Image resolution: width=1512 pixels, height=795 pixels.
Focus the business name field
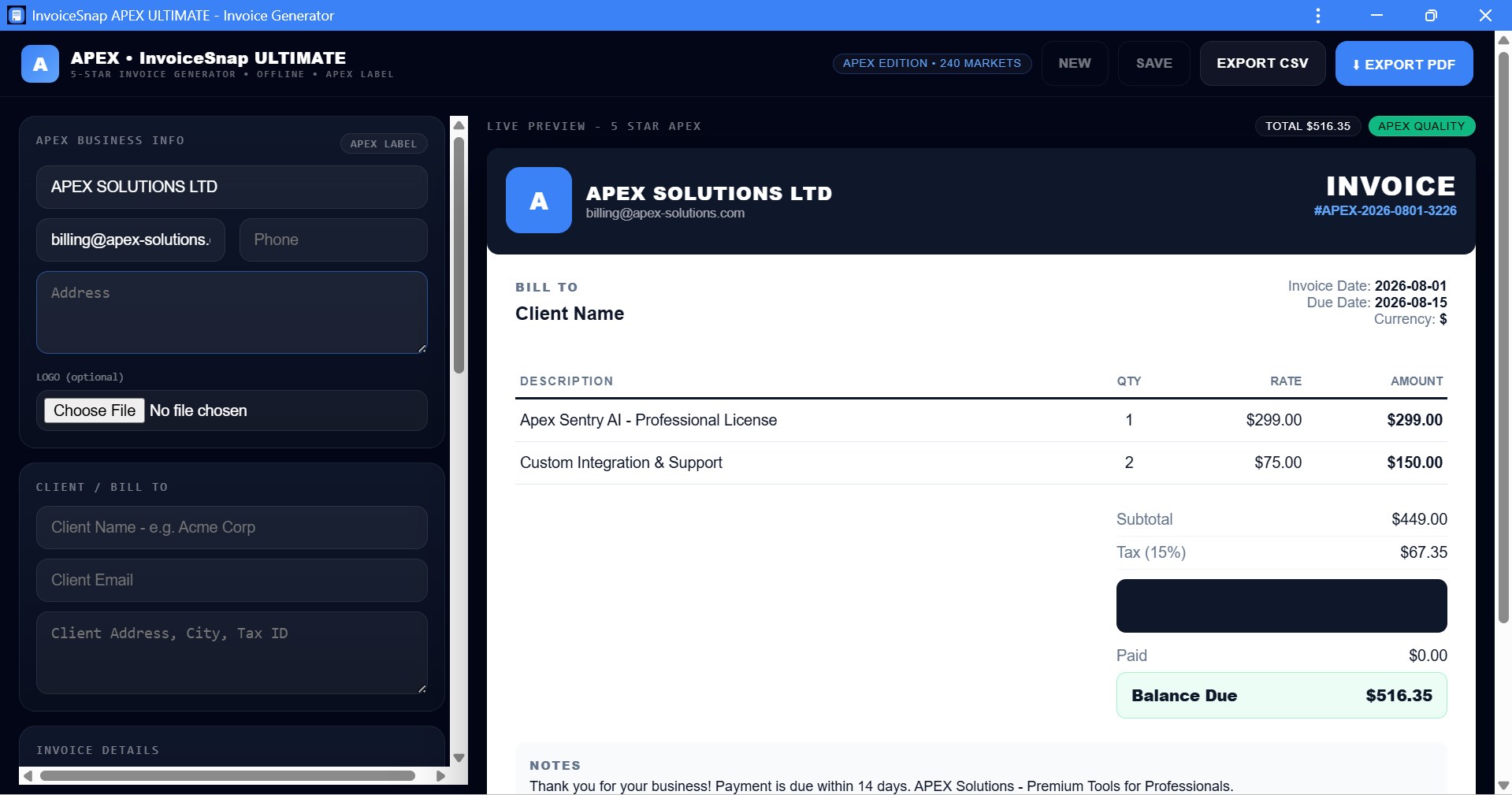(232, 187)
